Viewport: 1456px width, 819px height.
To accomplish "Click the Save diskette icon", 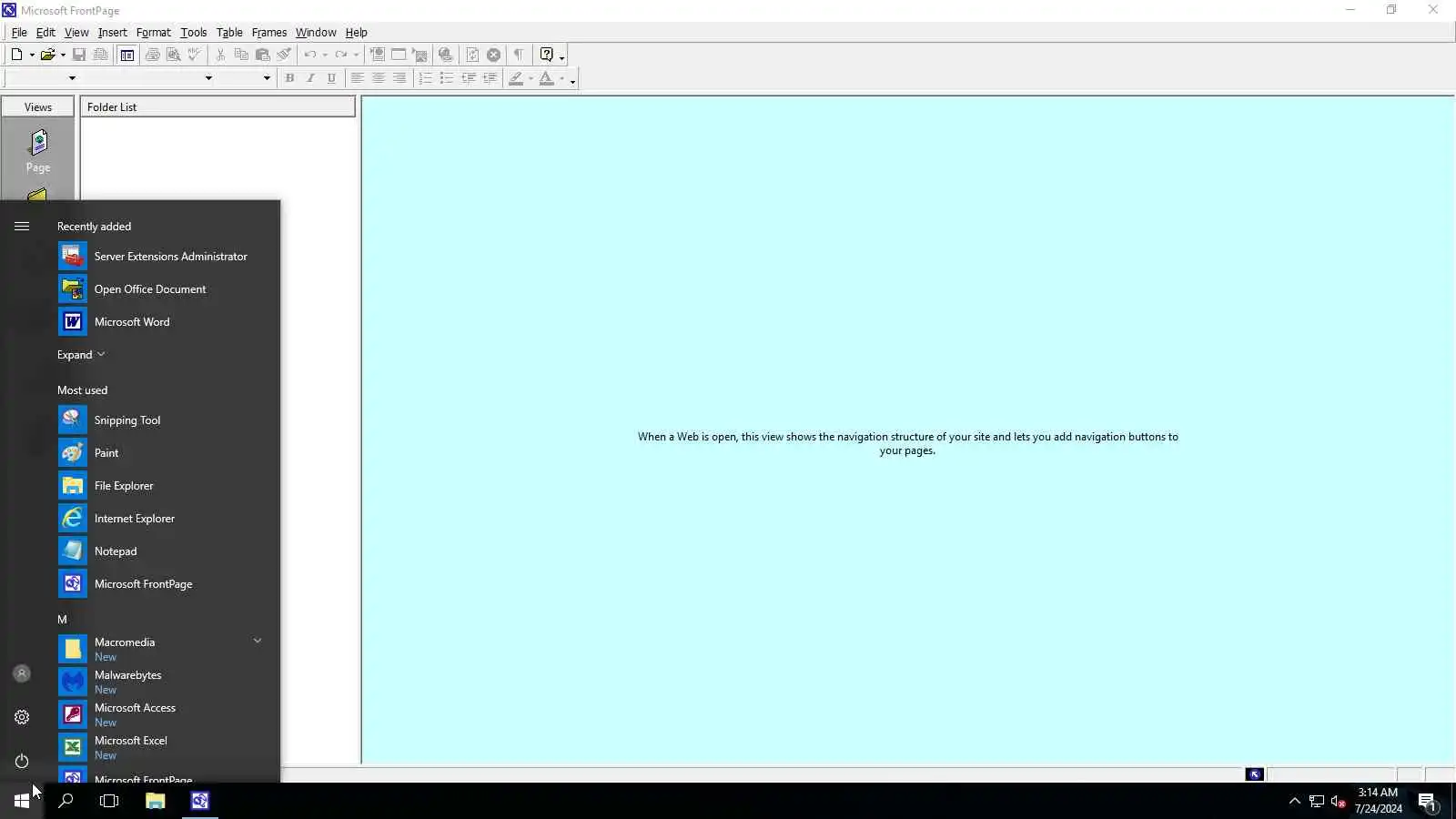I will pyautogui.click(x=79, y=55).
